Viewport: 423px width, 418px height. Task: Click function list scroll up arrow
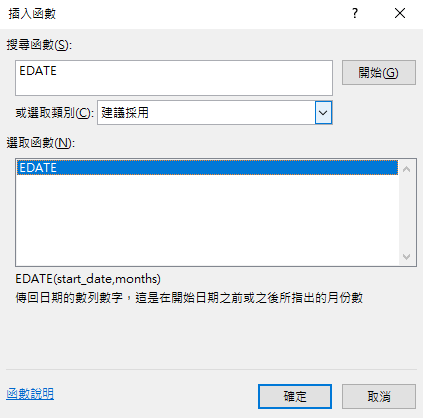[406, 169]
